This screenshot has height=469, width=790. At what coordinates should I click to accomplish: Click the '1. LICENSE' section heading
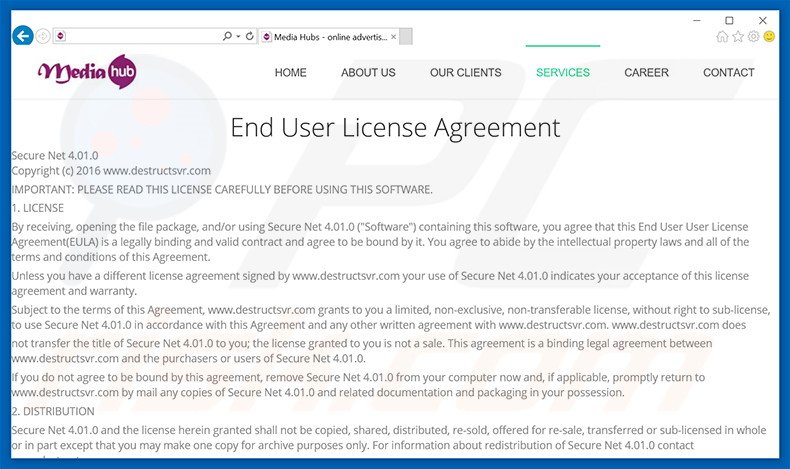click(38, 208)
